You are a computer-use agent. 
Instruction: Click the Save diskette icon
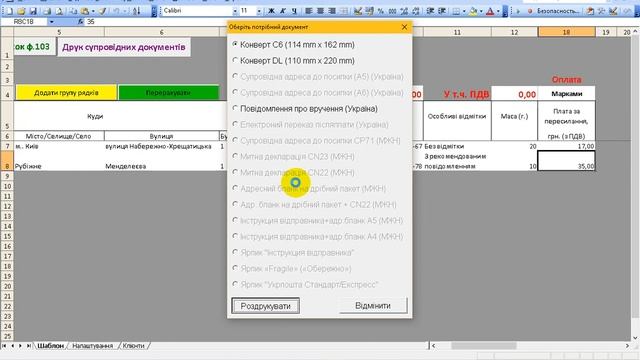[33, 11]
